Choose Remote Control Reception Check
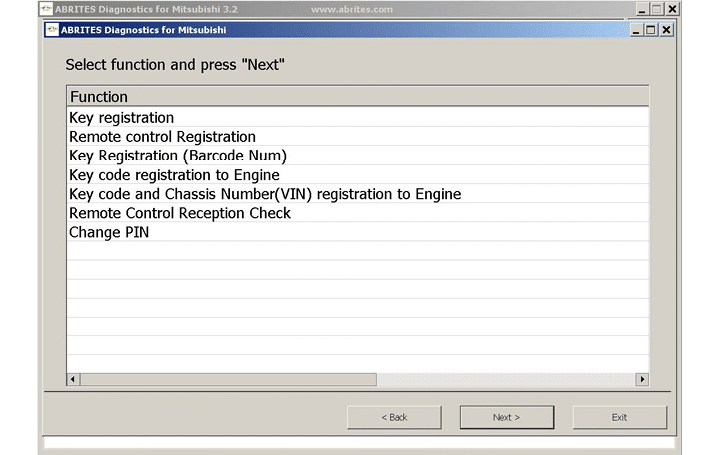 coord(179,213)
